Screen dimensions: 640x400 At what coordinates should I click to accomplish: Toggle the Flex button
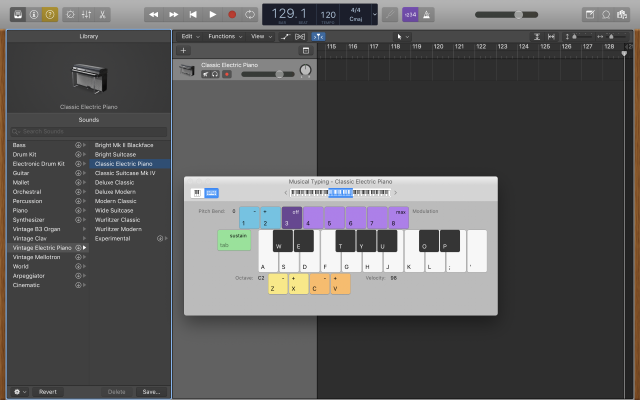tap(300, 37)
